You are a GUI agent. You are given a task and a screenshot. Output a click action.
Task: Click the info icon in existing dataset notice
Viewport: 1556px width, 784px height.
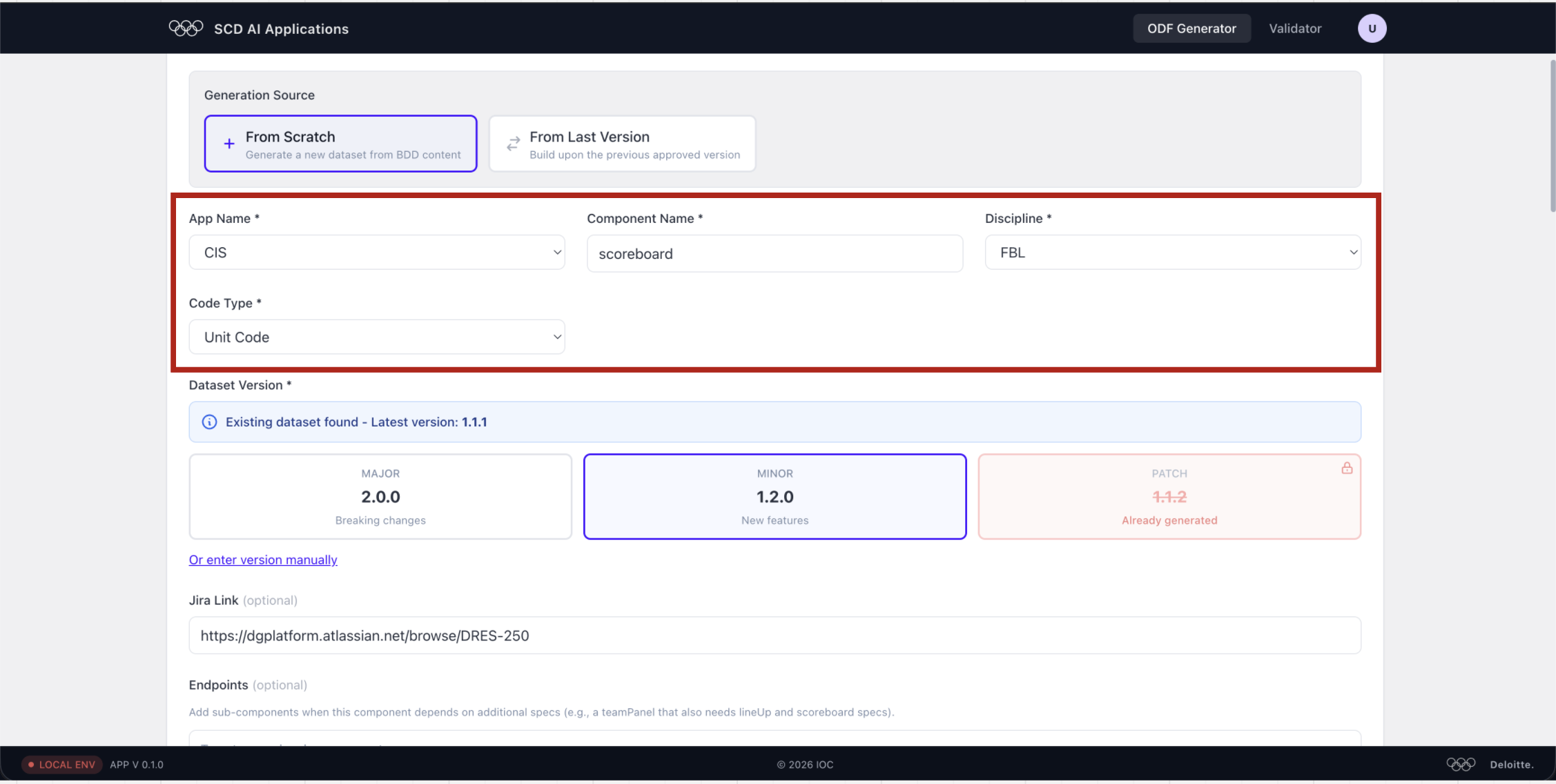click(209, 422)
